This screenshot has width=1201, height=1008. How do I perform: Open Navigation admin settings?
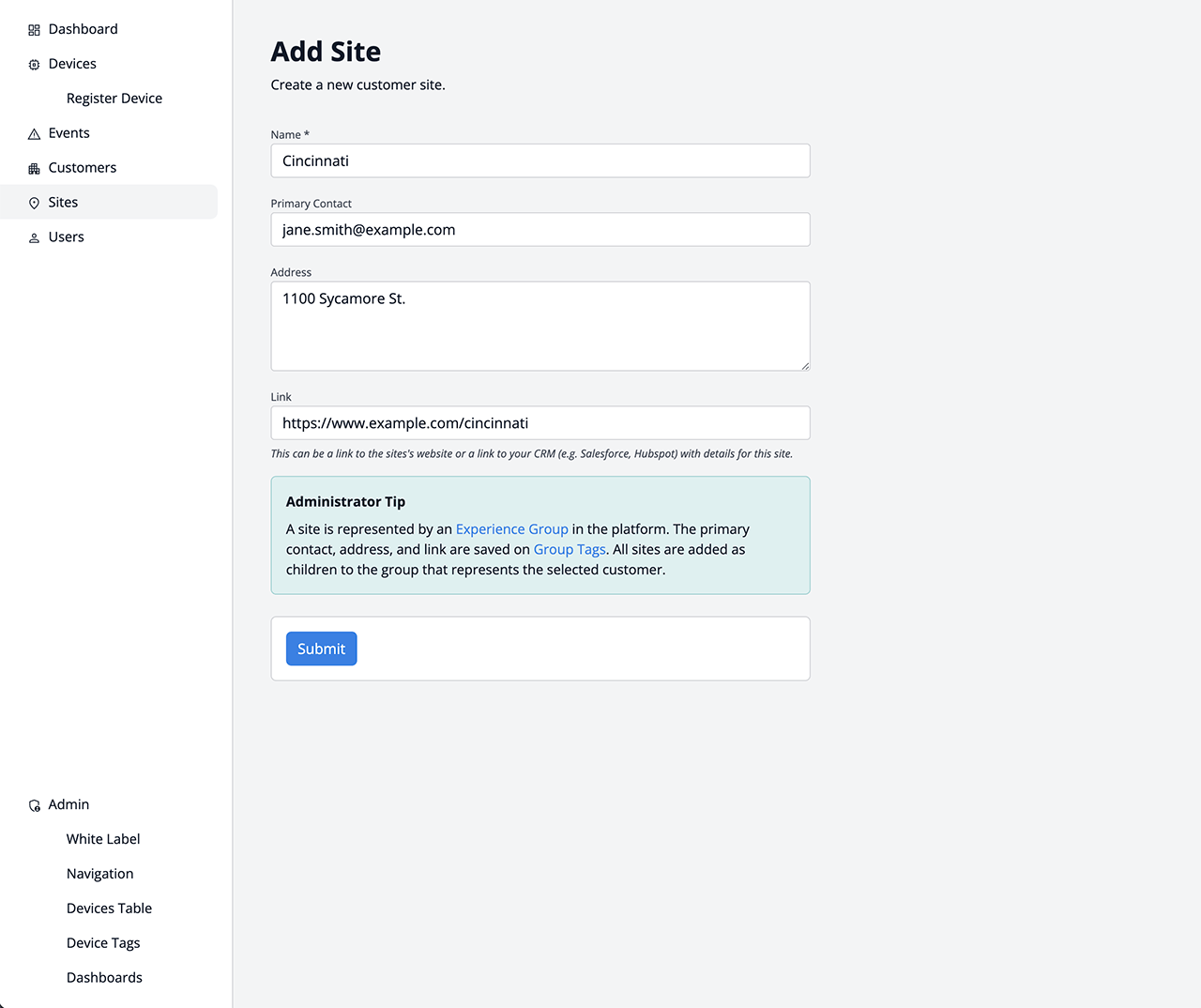point(99,874)
